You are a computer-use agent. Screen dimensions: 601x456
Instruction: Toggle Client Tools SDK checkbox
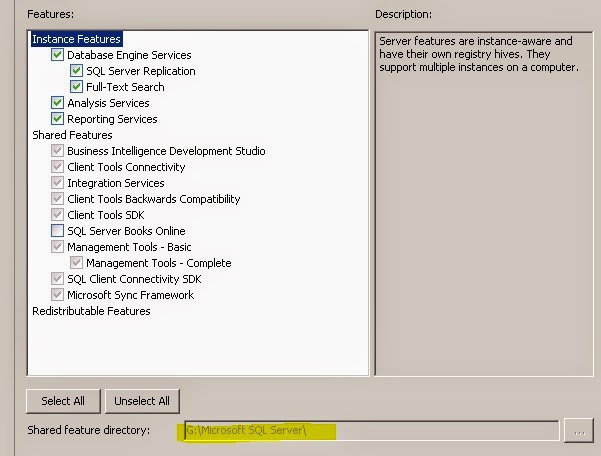57,215
